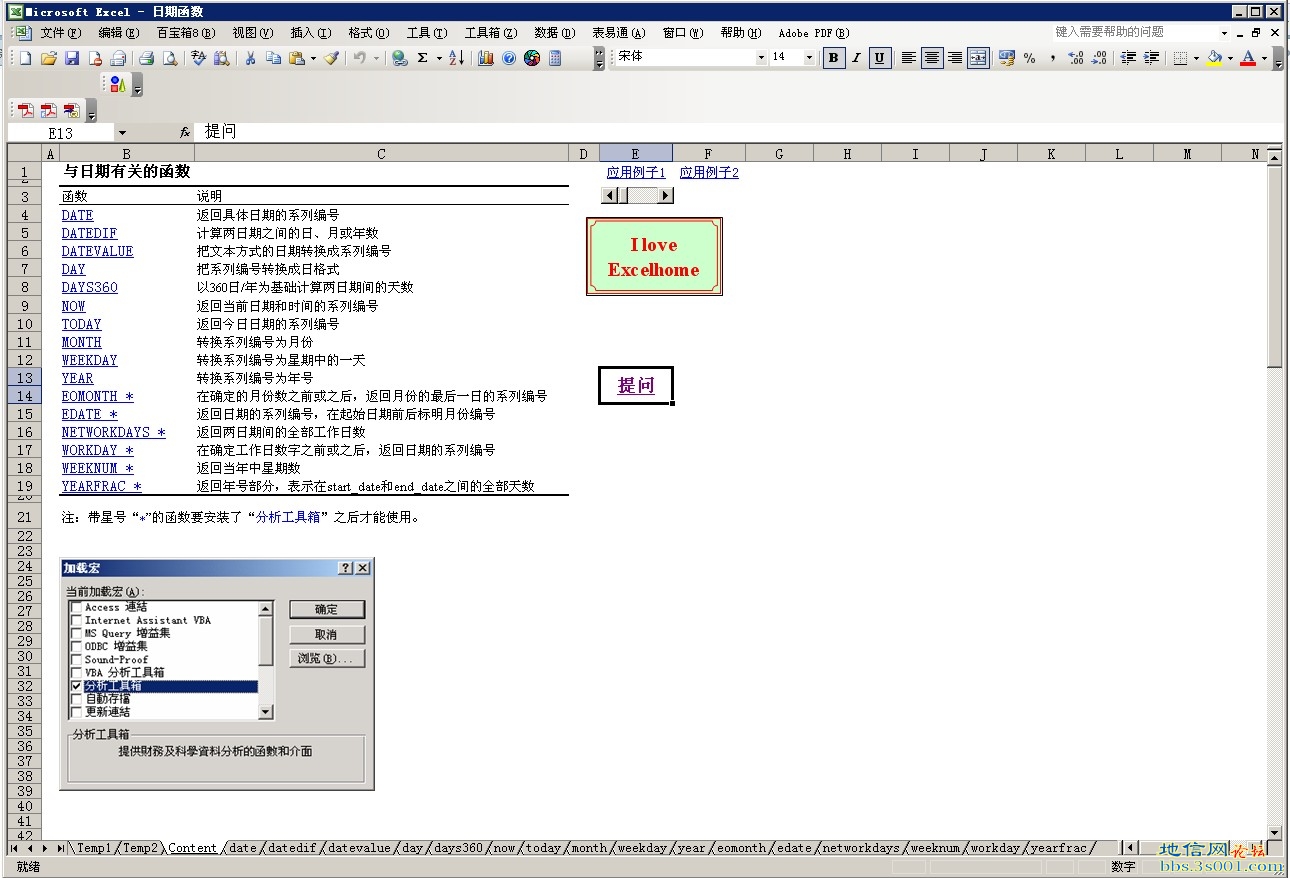This screenshot has width=1290, height=878.
Task: Follow the DATEVALUE function link
Action: (97, 251)
